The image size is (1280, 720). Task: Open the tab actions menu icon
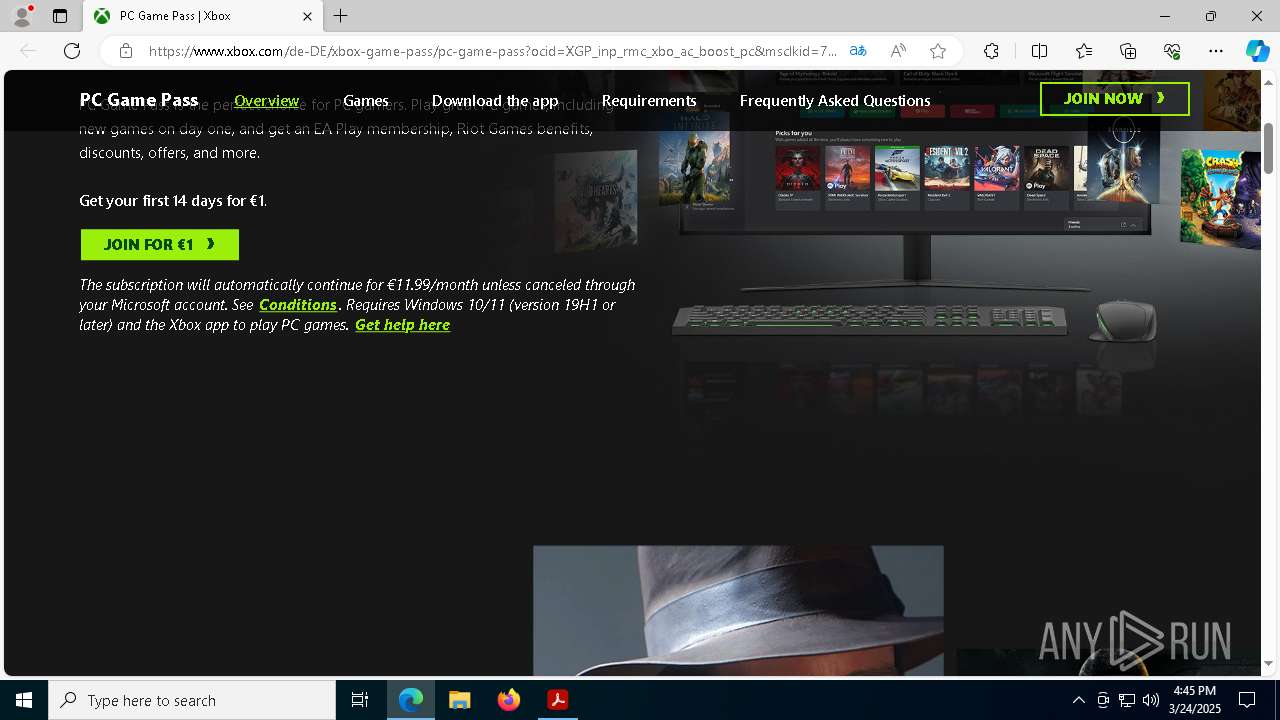pos(60,16)
